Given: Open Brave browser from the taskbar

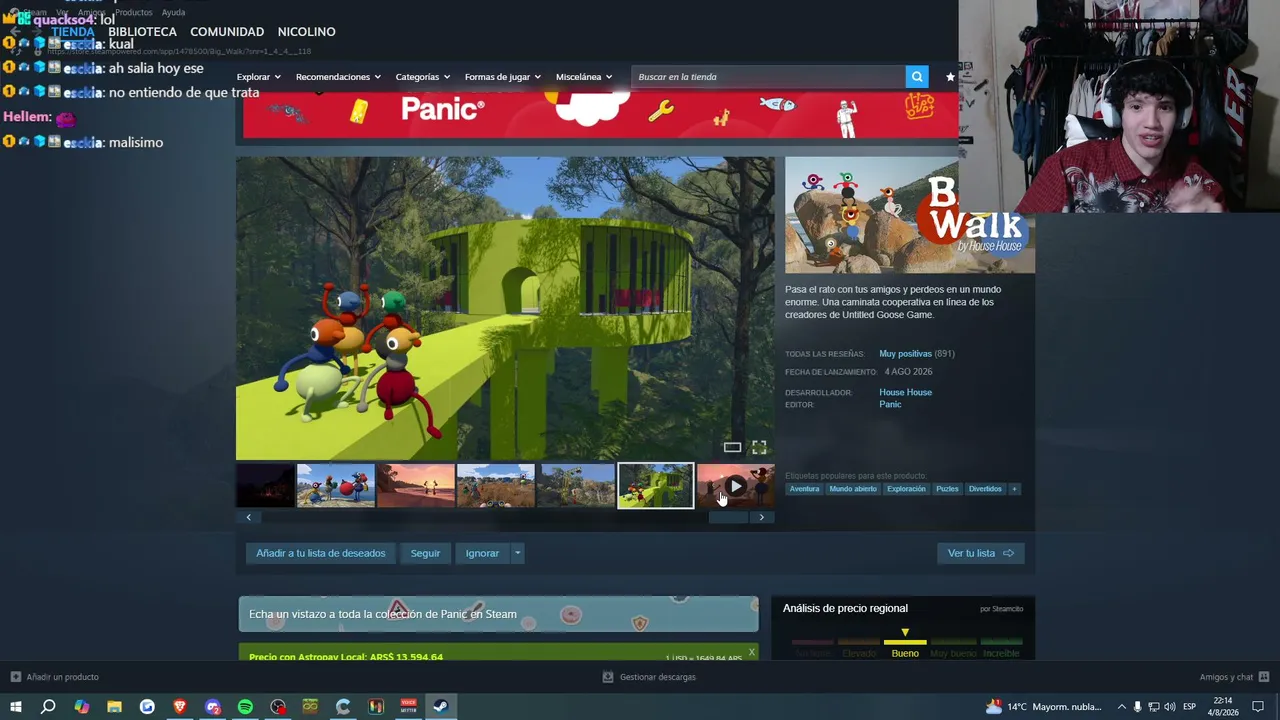Looking at the screenshot, I should pyautogui.click(x=180, y=707).
